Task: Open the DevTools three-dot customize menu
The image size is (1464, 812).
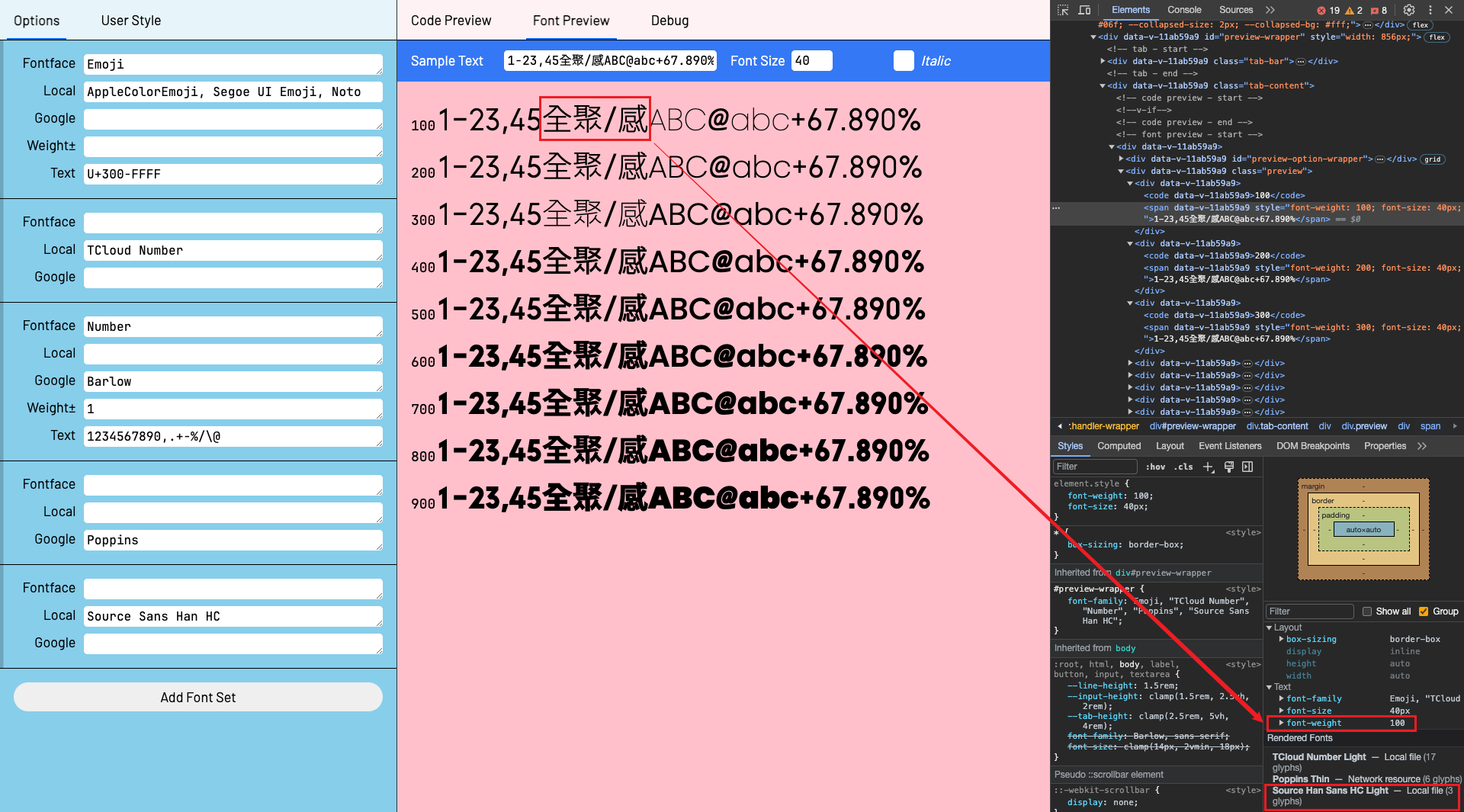Action: pos(1430,10)
